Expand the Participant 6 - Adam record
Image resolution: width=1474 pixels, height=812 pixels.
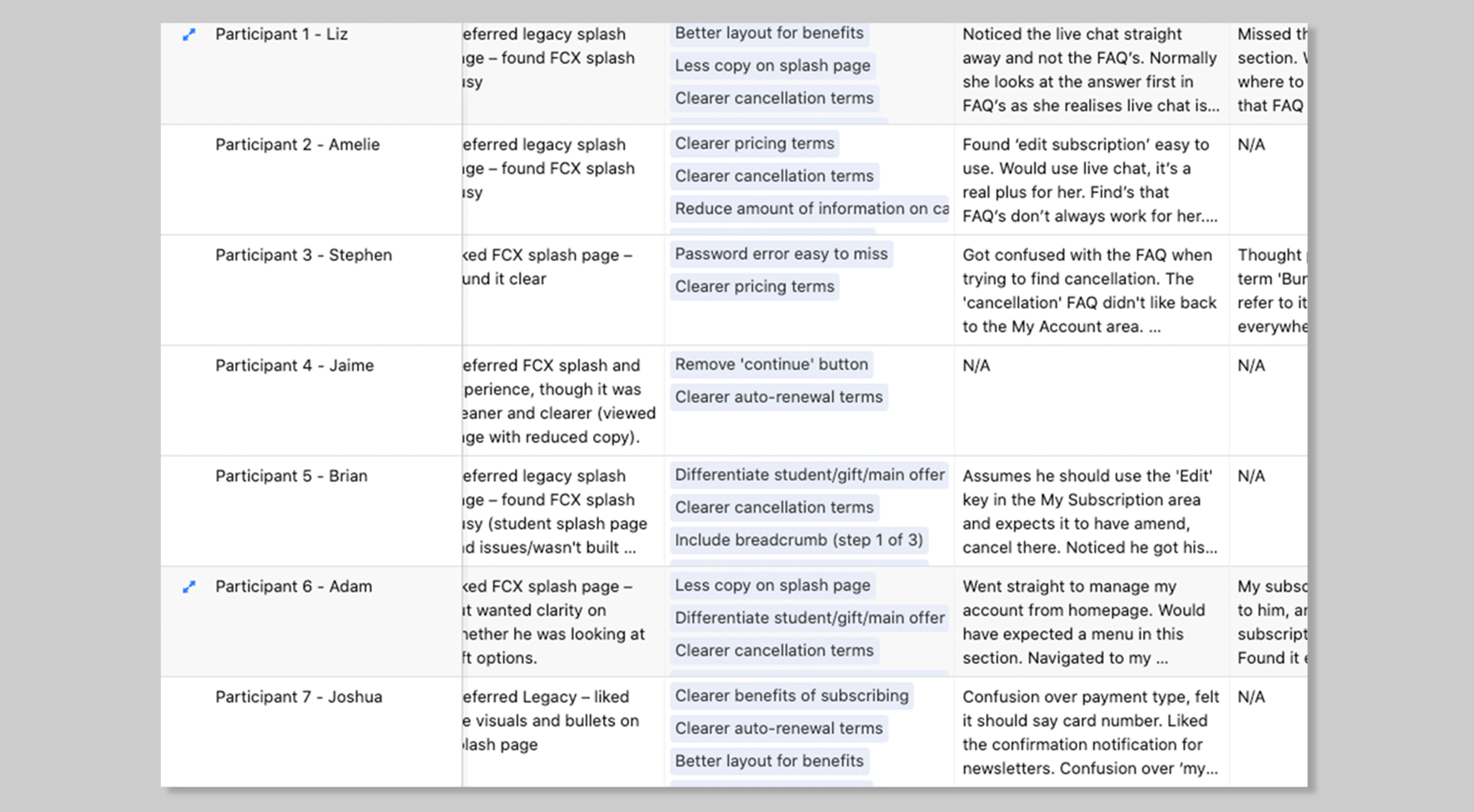click(x=189, y=587)
